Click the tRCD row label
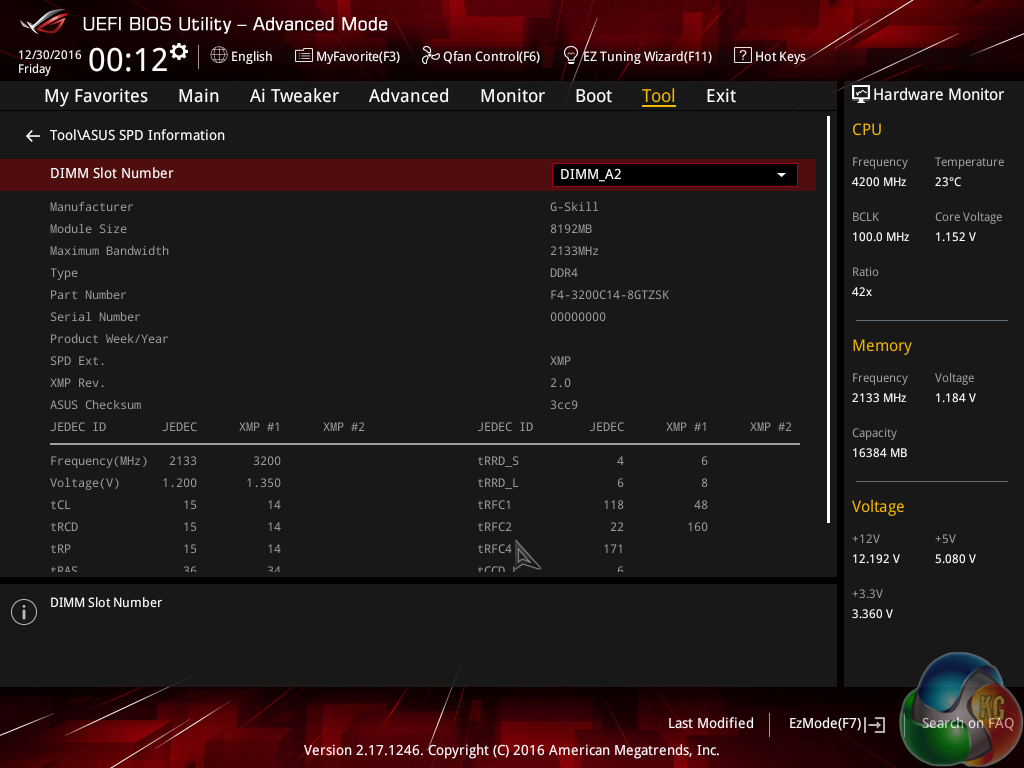Viewport: 1024px width, 768px height. coord(64,527)
